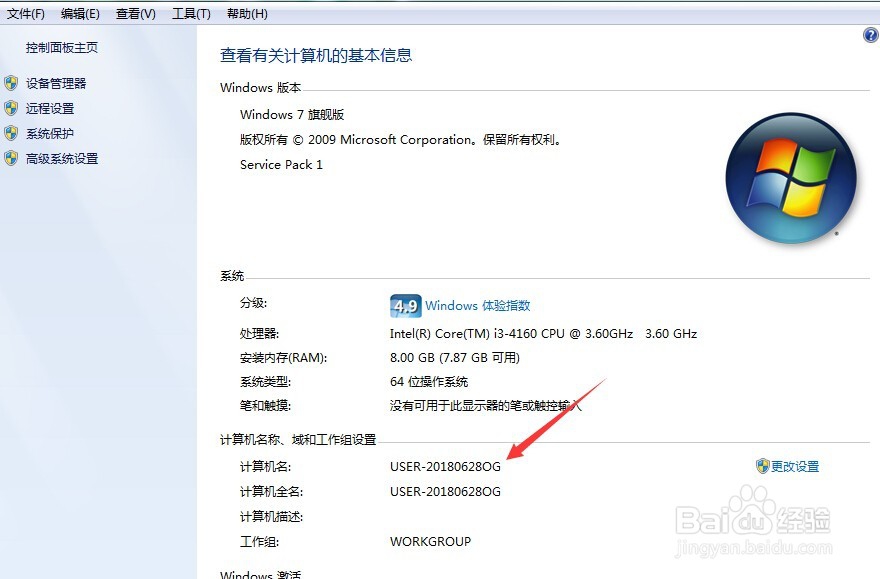880x579 pixels.
Task: Click the Windows 7 旗舰版 text
Action: coord(292,114)
